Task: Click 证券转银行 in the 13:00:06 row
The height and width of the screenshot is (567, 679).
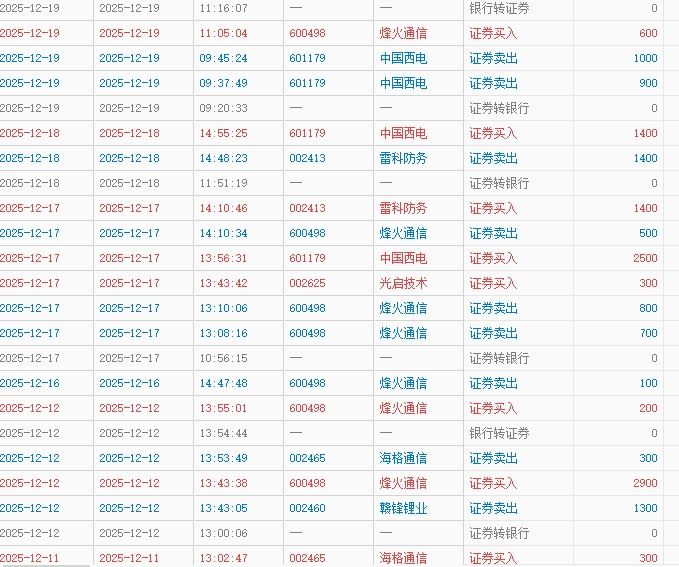Action: 499,534
